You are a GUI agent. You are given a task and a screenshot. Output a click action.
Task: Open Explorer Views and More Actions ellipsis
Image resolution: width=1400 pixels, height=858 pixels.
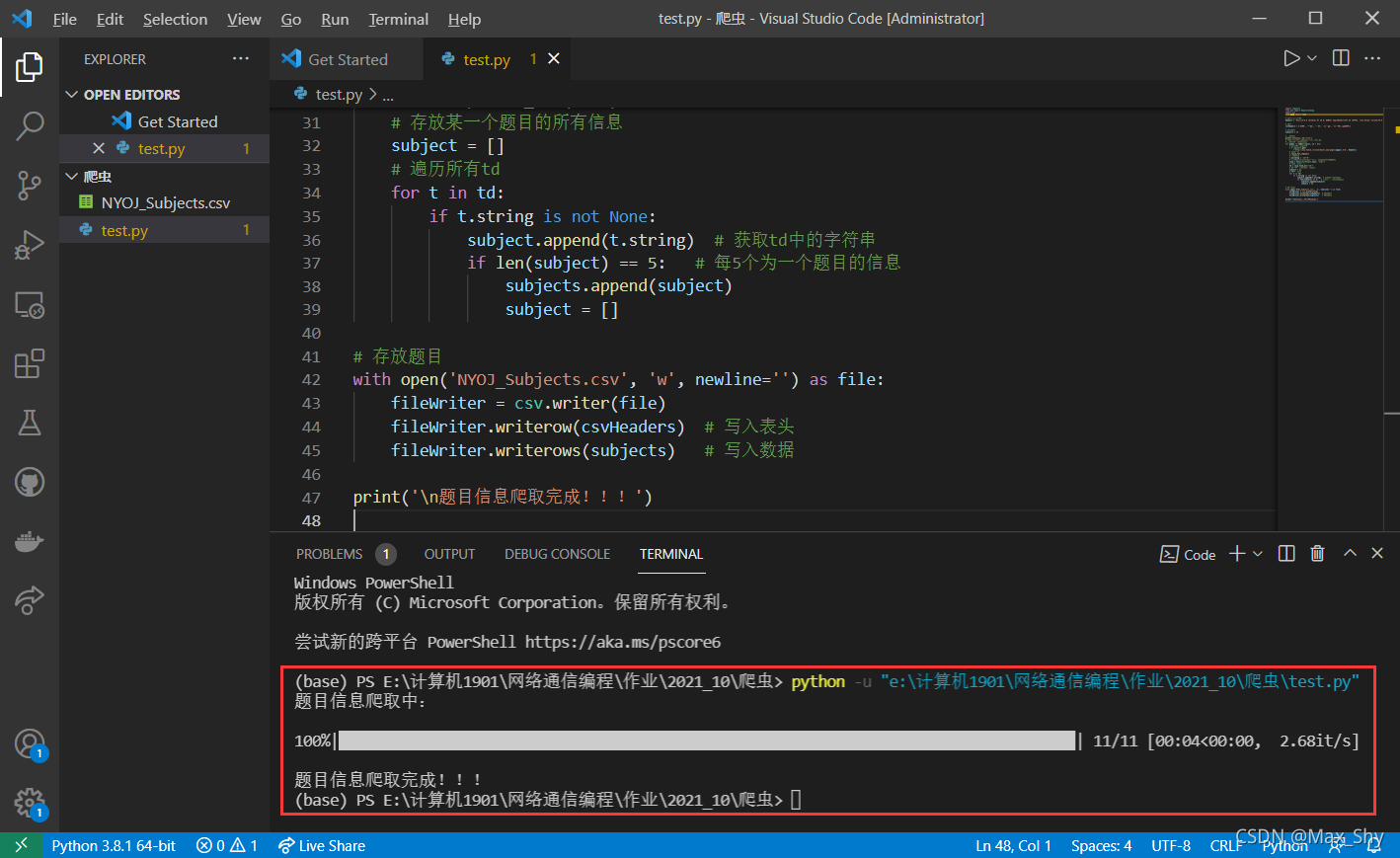241,59
